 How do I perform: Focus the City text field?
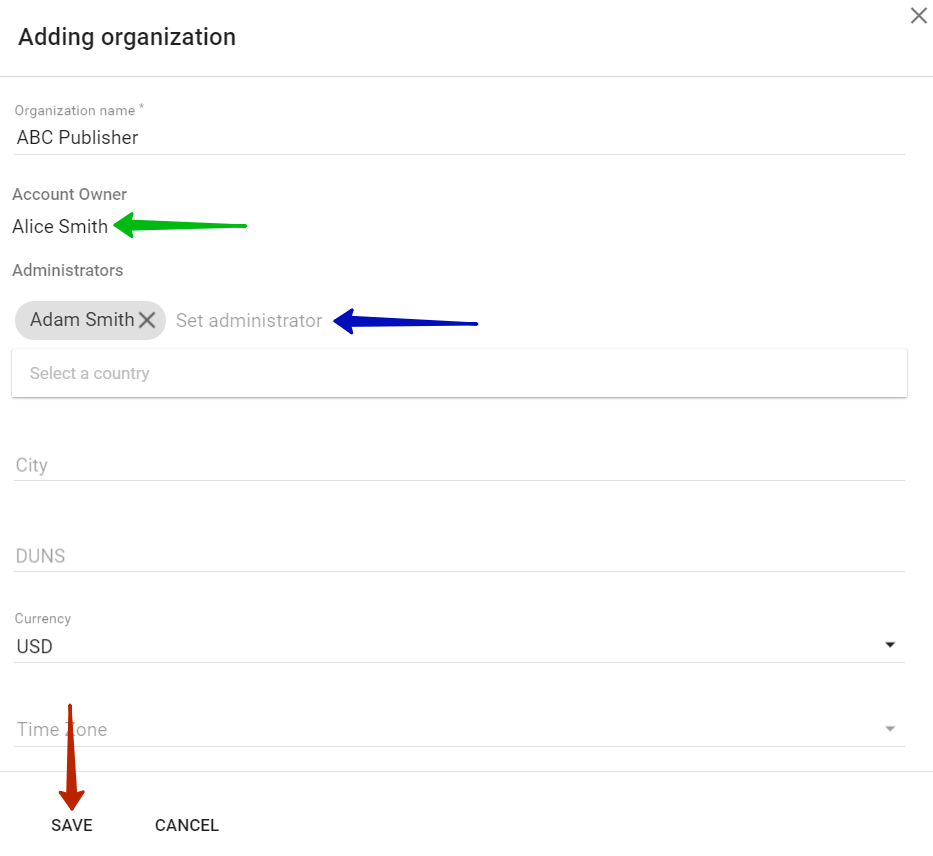click(x=459, y=465)
